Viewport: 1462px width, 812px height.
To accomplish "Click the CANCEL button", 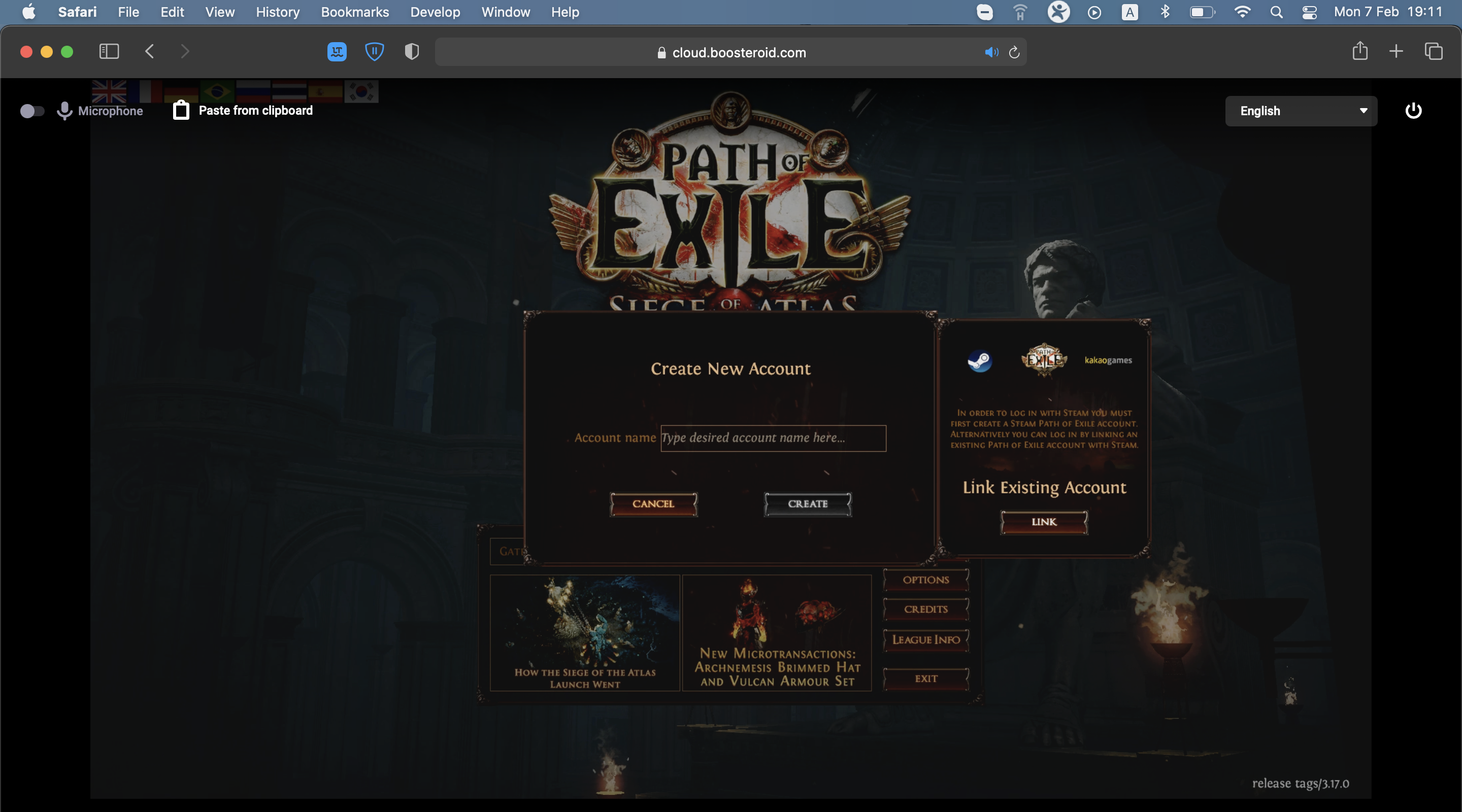I will point(653,504).
